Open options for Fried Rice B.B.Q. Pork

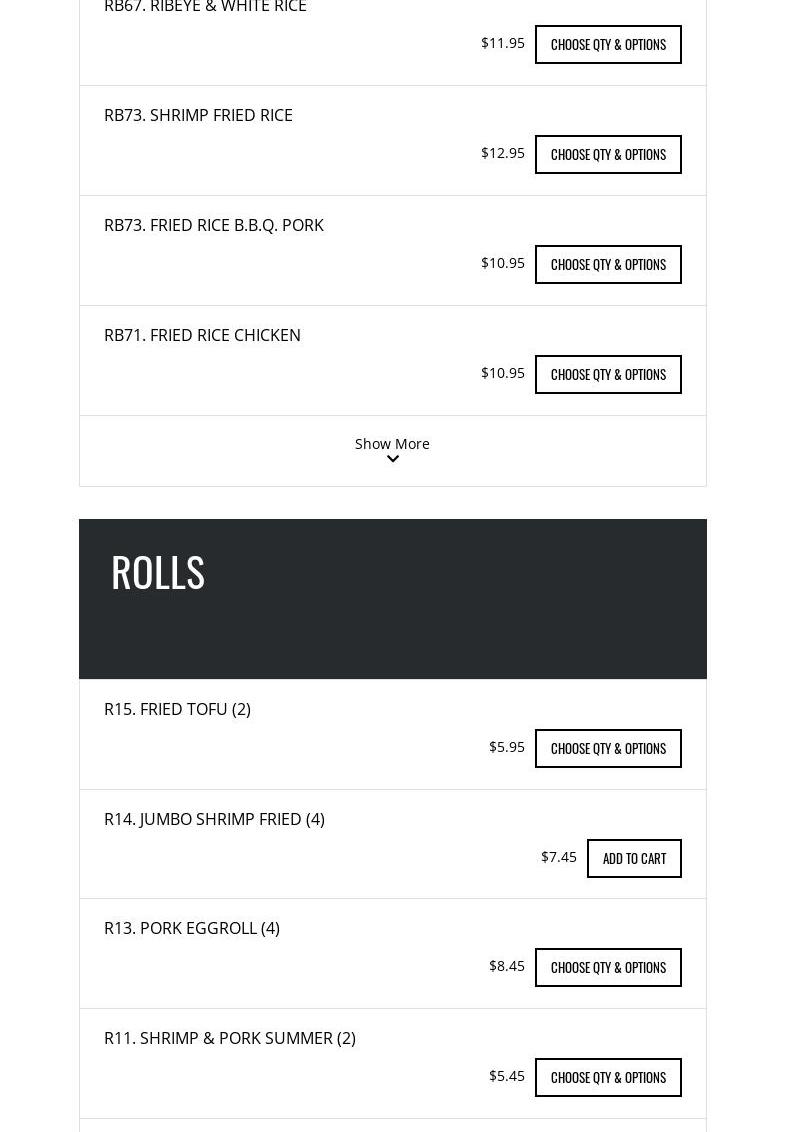(608, 264)
